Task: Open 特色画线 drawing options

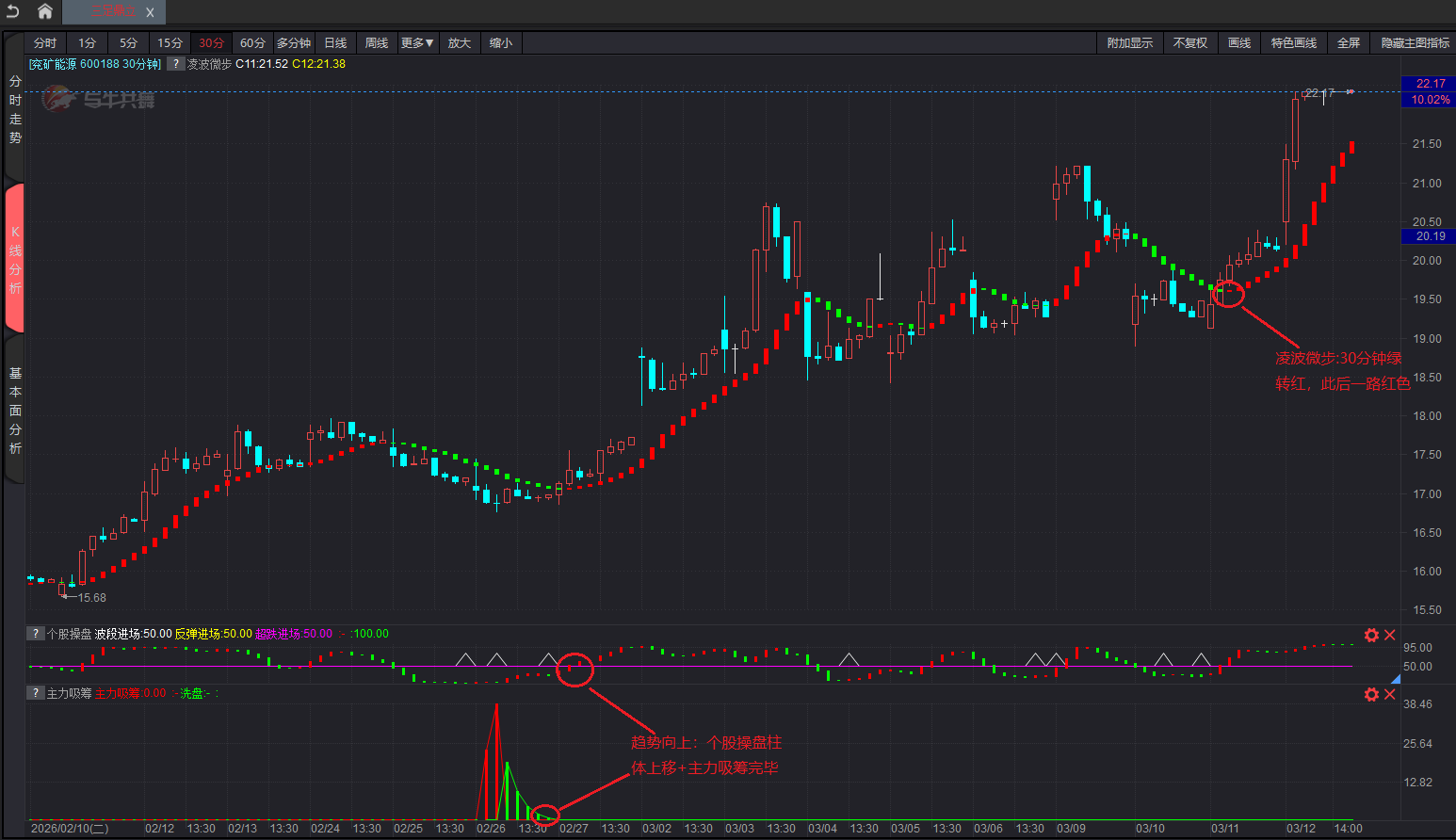Action: (1293, 43)
